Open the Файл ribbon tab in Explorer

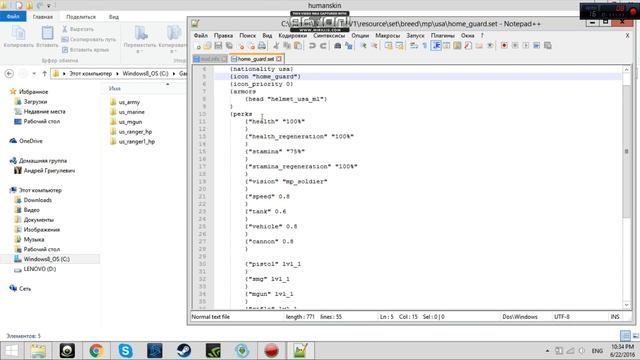(13, 17)
